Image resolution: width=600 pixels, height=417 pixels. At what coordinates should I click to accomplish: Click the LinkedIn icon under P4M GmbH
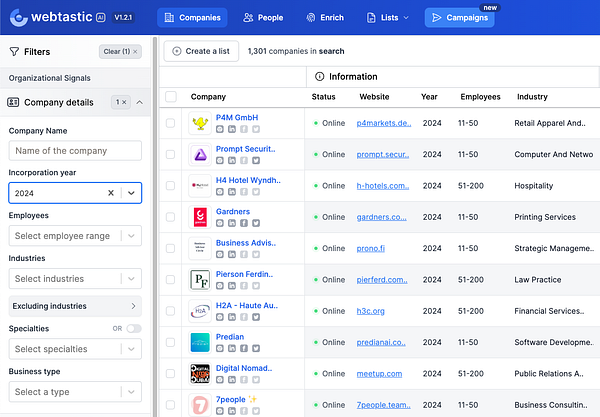click(232, 130)
